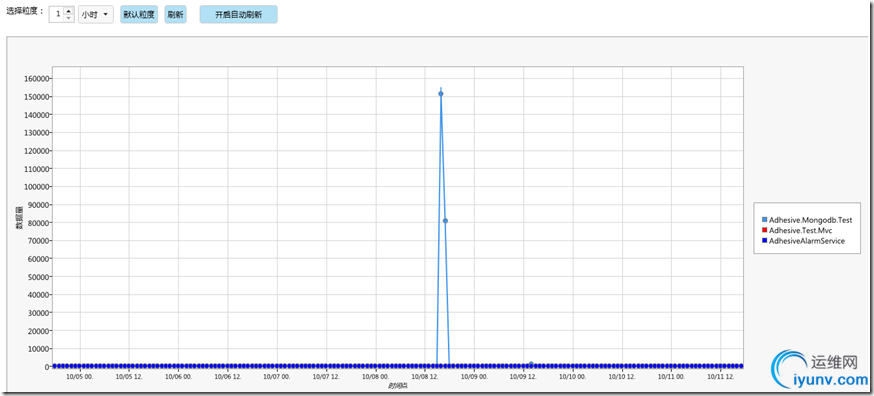Click the 选择粒度 label
The image size is (874, 396).
pos(25,11)
